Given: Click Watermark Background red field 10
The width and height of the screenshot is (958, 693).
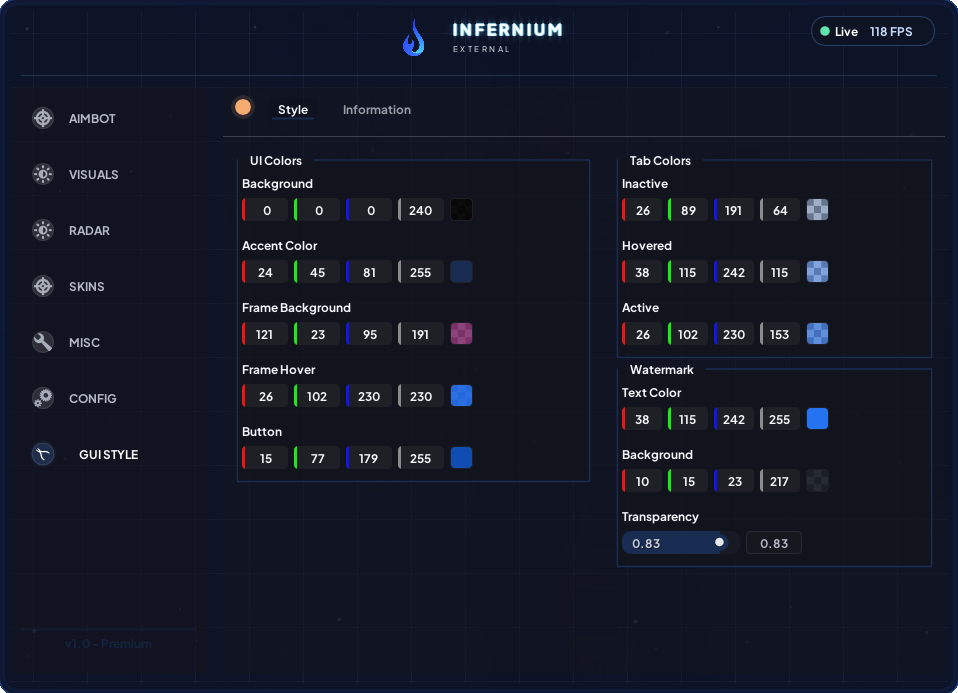Looking at the screenshot, I should [642, 482].
